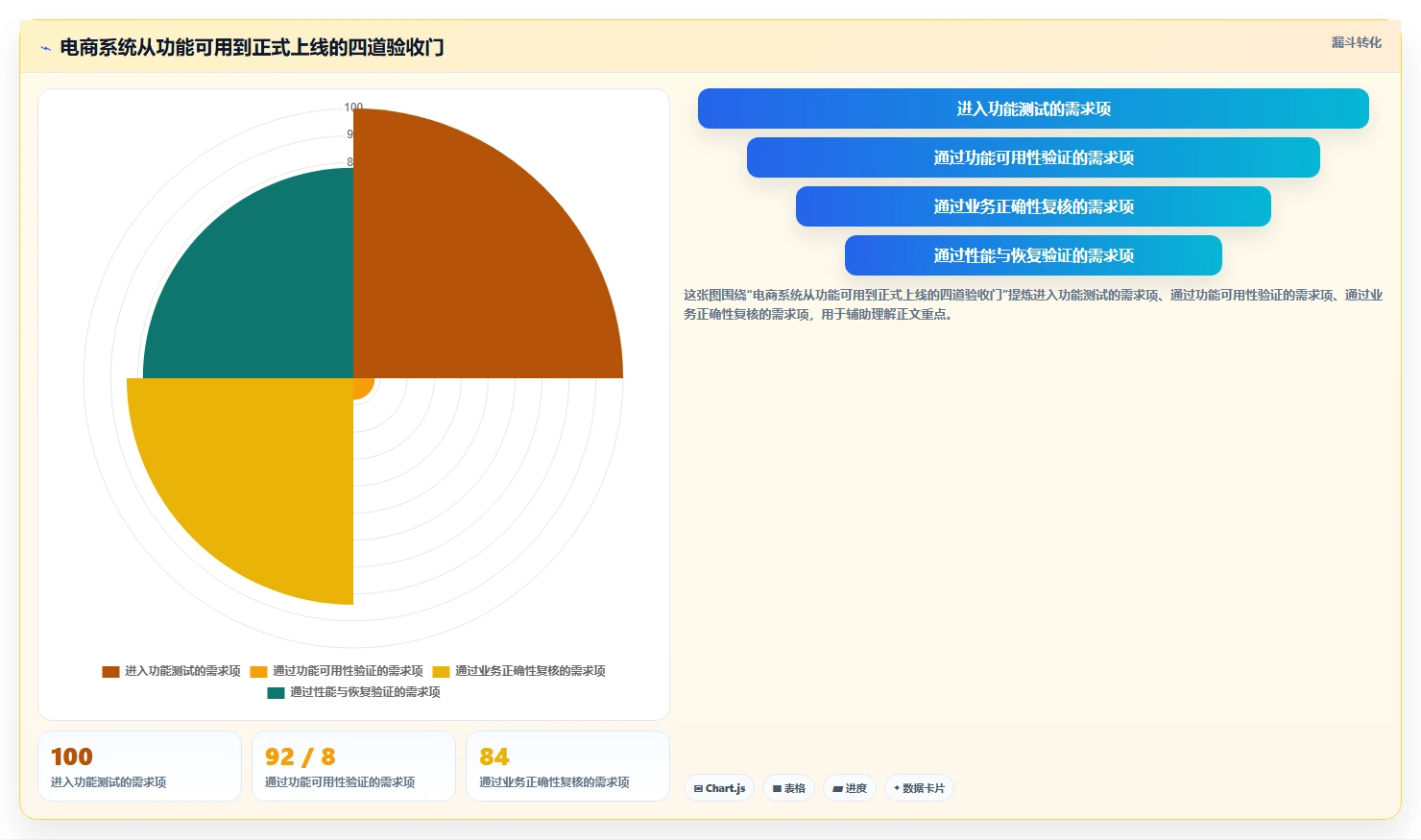Click the description paragraph under the funnel
This screenshot has width=1421, height=840.
[1033, 304]
